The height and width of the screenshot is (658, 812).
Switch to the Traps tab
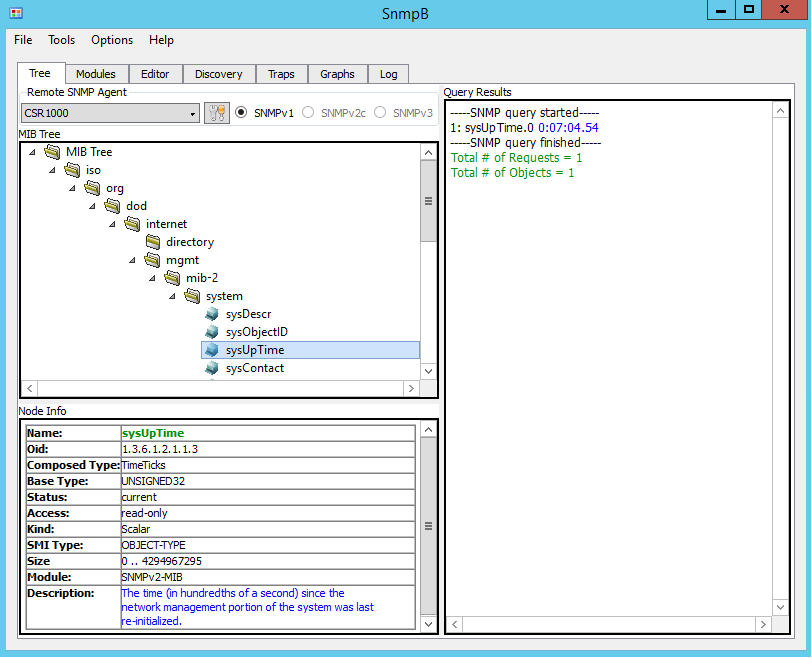point(281,73)
